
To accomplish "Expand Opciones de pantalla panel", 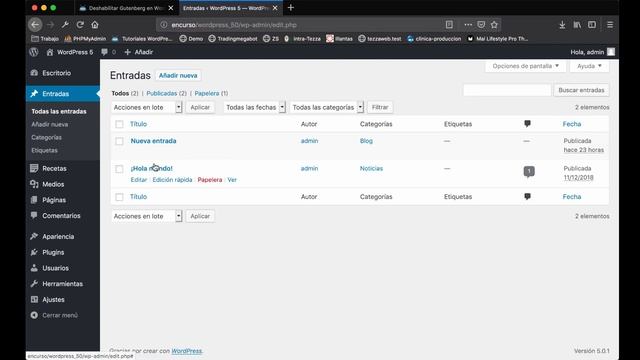I will 525,66.
